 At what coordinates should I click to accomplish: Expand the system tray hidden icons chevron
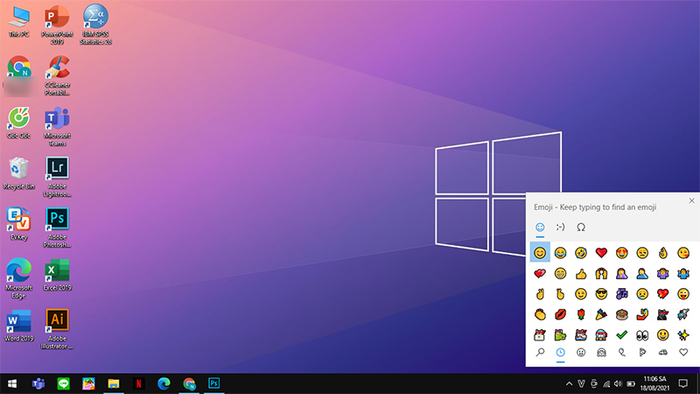pos(569,384)
